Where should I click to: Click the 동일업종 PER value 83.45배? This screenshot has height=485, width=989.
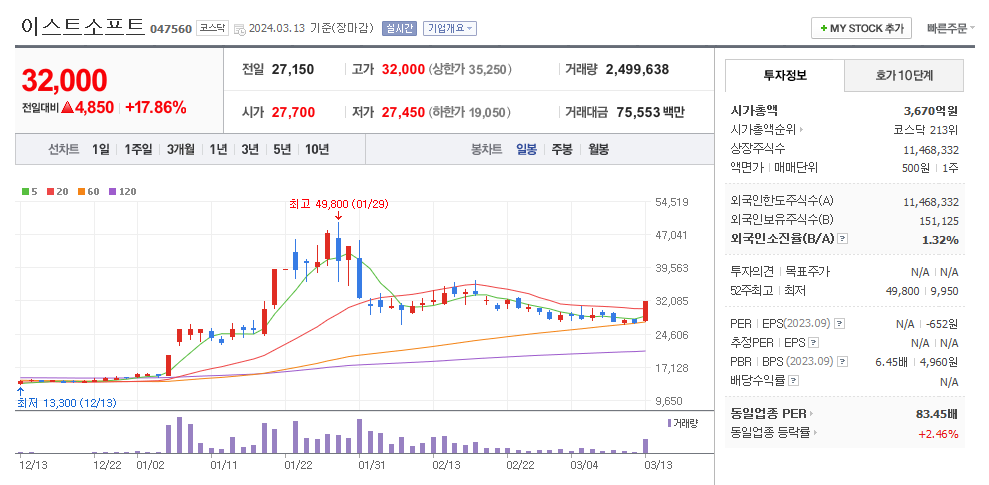click(x=937, y=414)
